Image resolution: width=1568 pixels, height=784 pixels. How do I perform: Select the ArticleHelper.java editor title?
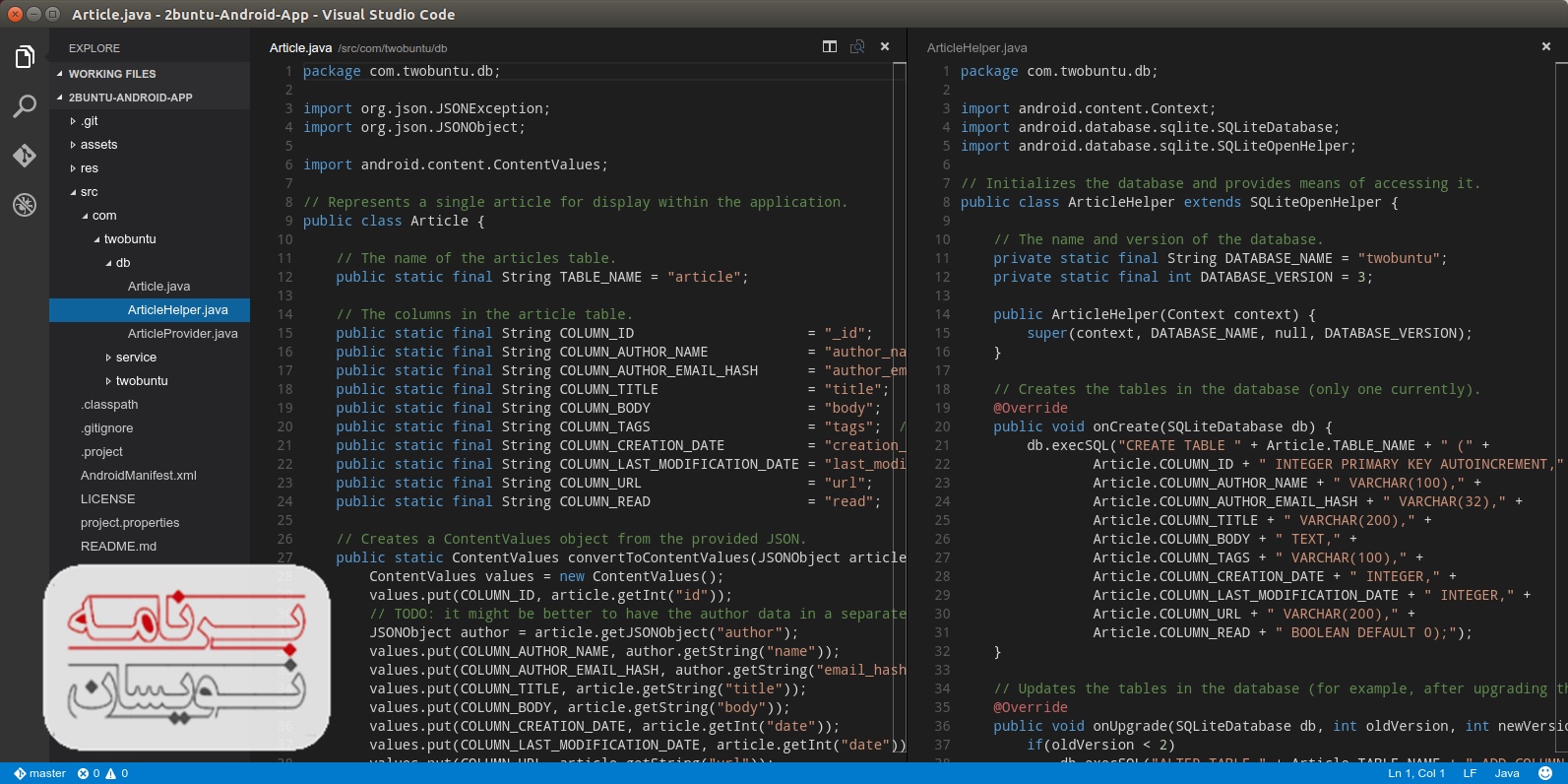click(976, 47)
